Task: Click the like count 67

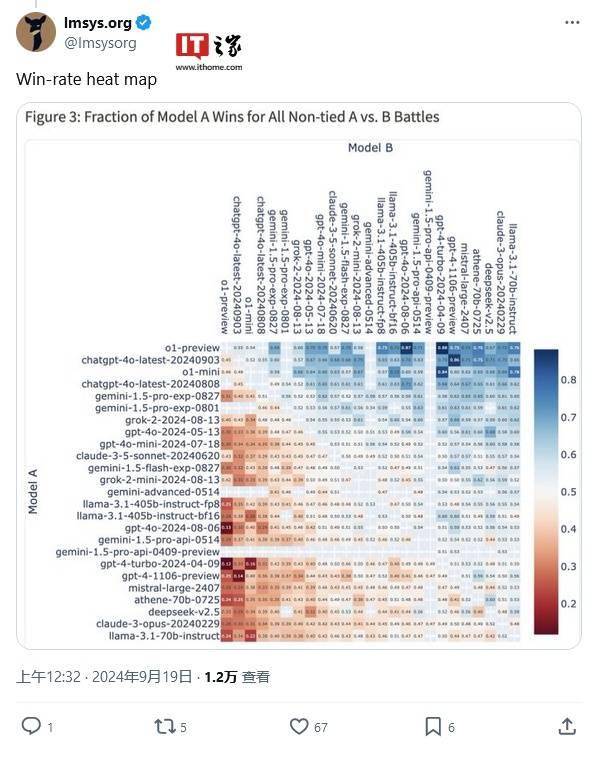Action: [321, 727]
